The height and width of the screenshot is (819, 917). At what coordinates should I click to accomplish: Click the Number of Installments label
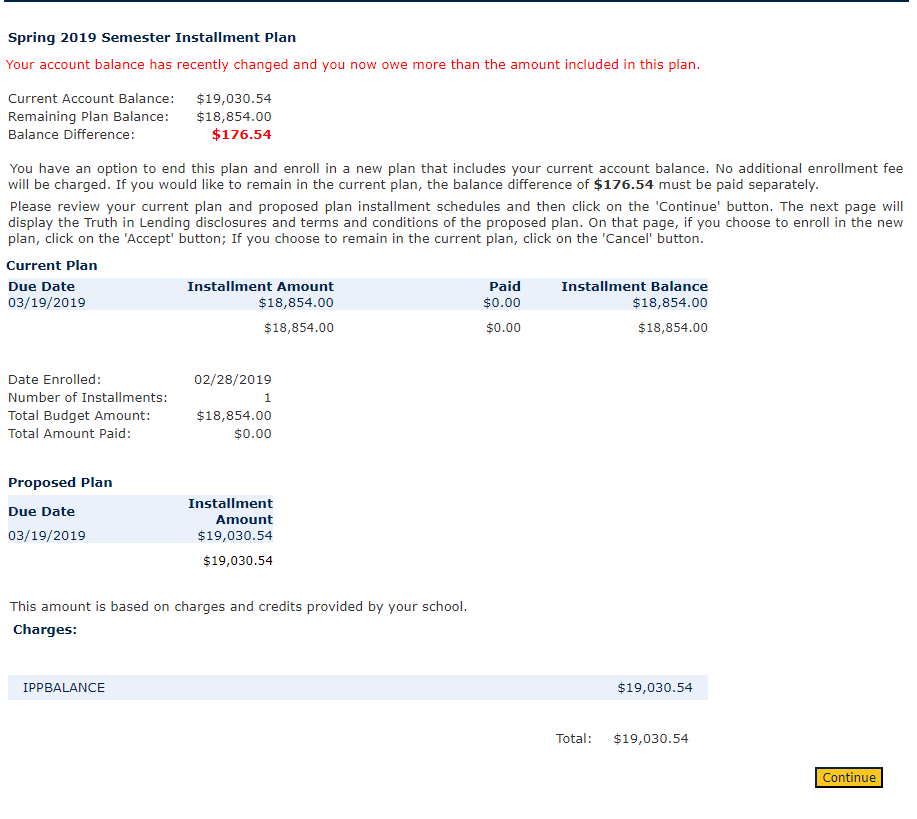point(88,398)
